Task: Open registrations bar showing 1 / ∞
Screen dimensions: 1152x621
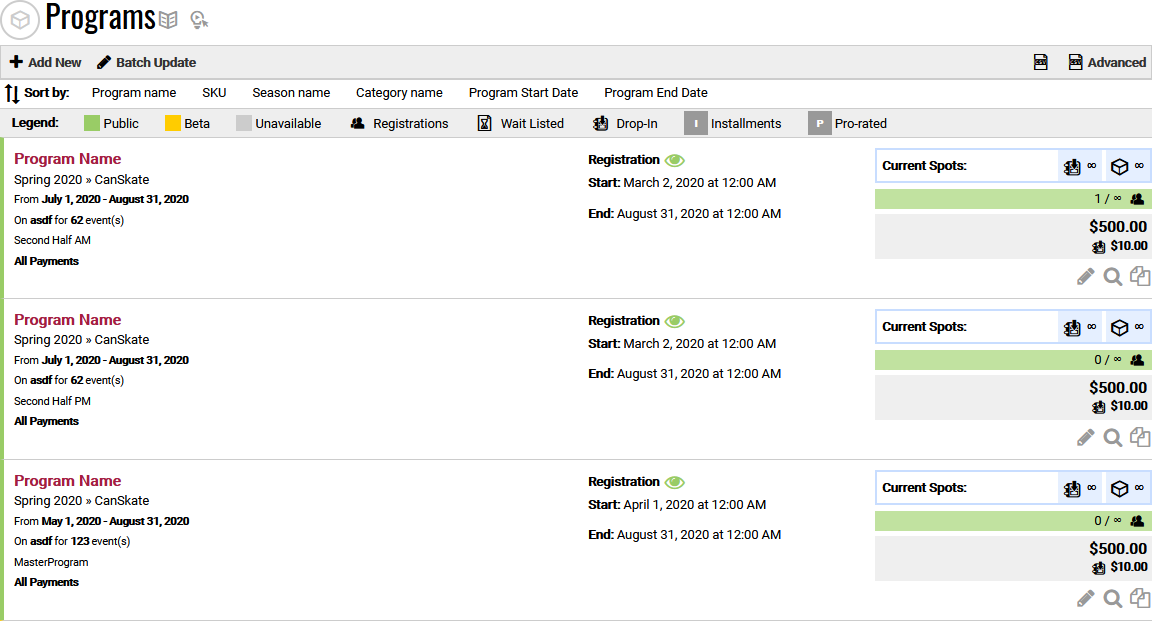Action: [1010, 199]
